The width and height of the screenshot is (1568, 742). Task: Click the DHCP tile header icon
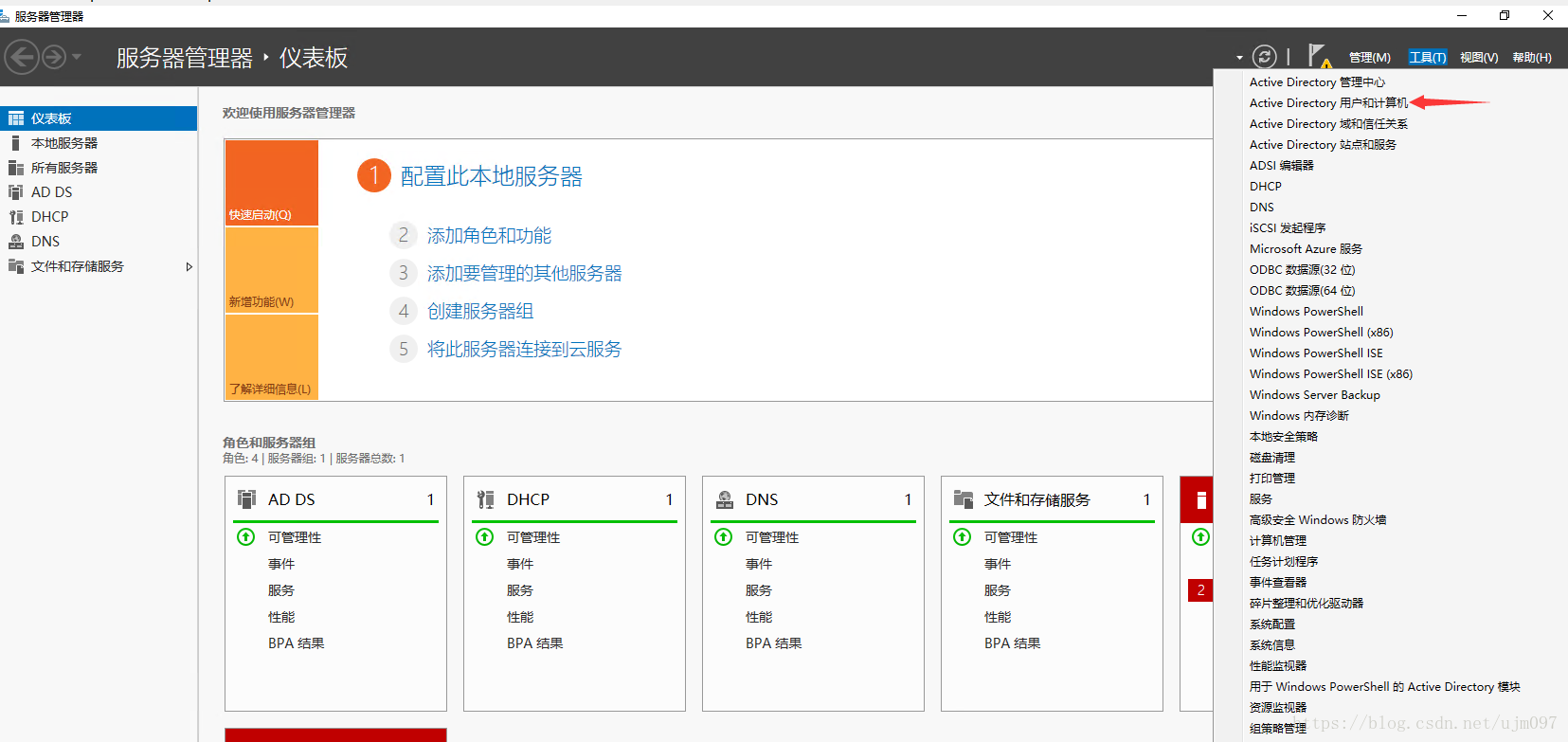point(486,499)
